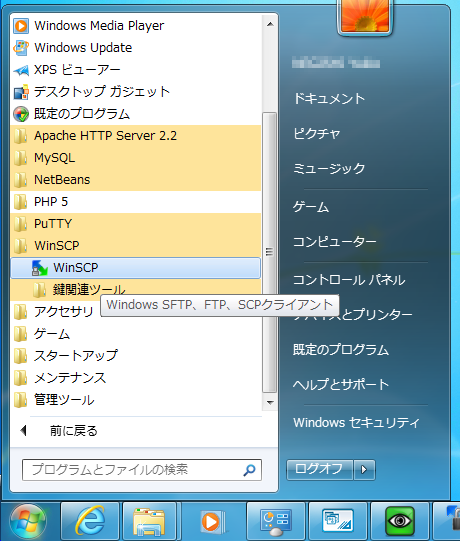Open shutdown options arrow next to ログオフ

(x=364, y=470)
